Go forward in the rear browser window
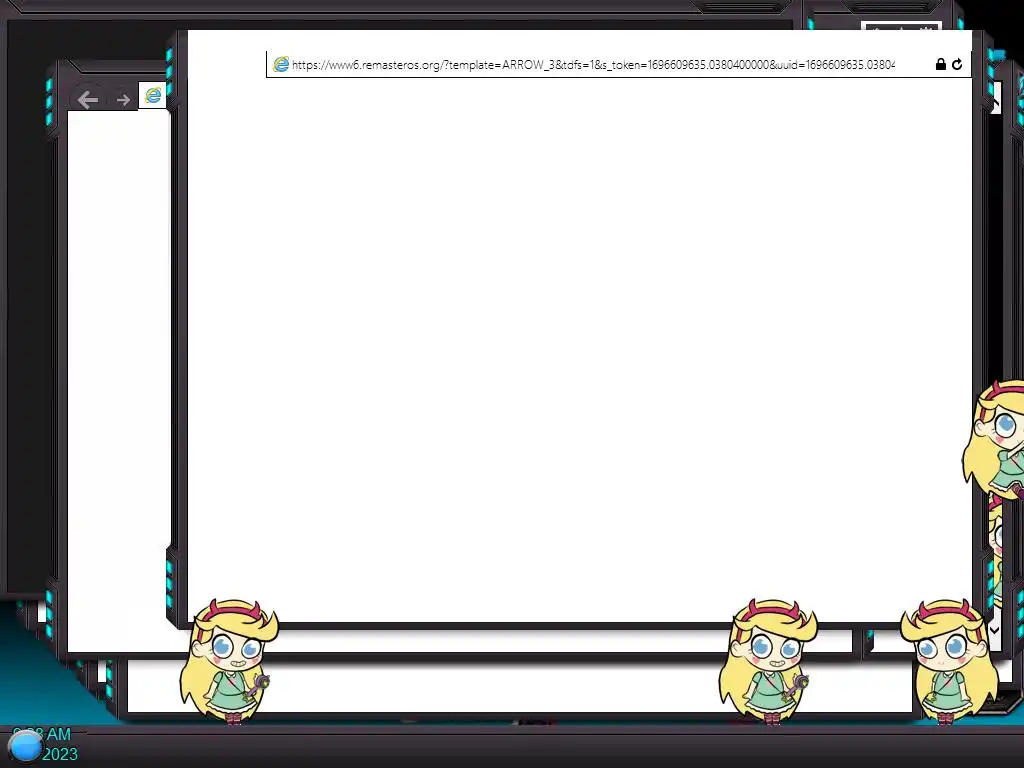 point(123,100)
